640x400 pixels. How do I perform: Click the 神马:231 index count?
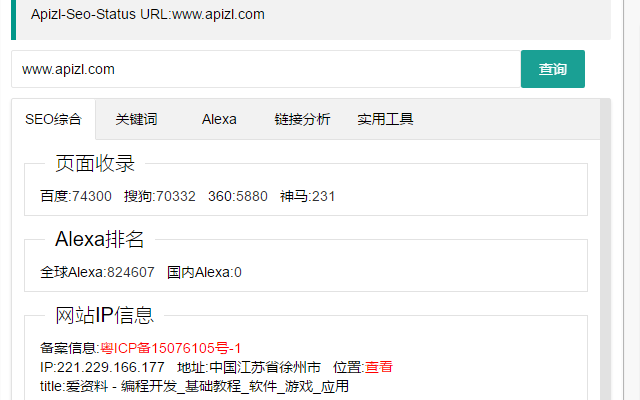tap(307, 196)
